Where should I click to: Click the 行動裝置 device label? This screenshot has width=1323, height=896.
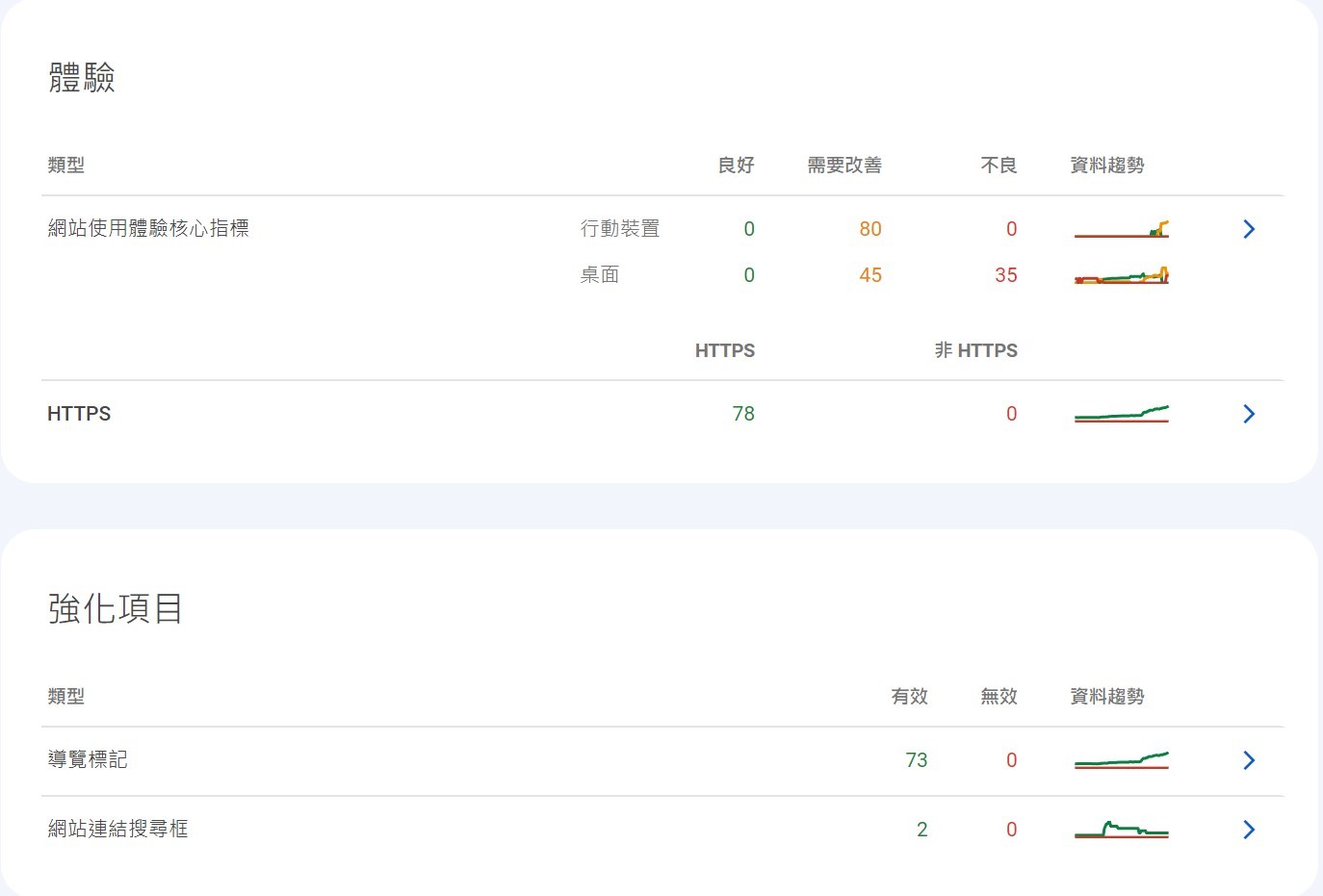point(620,229)
